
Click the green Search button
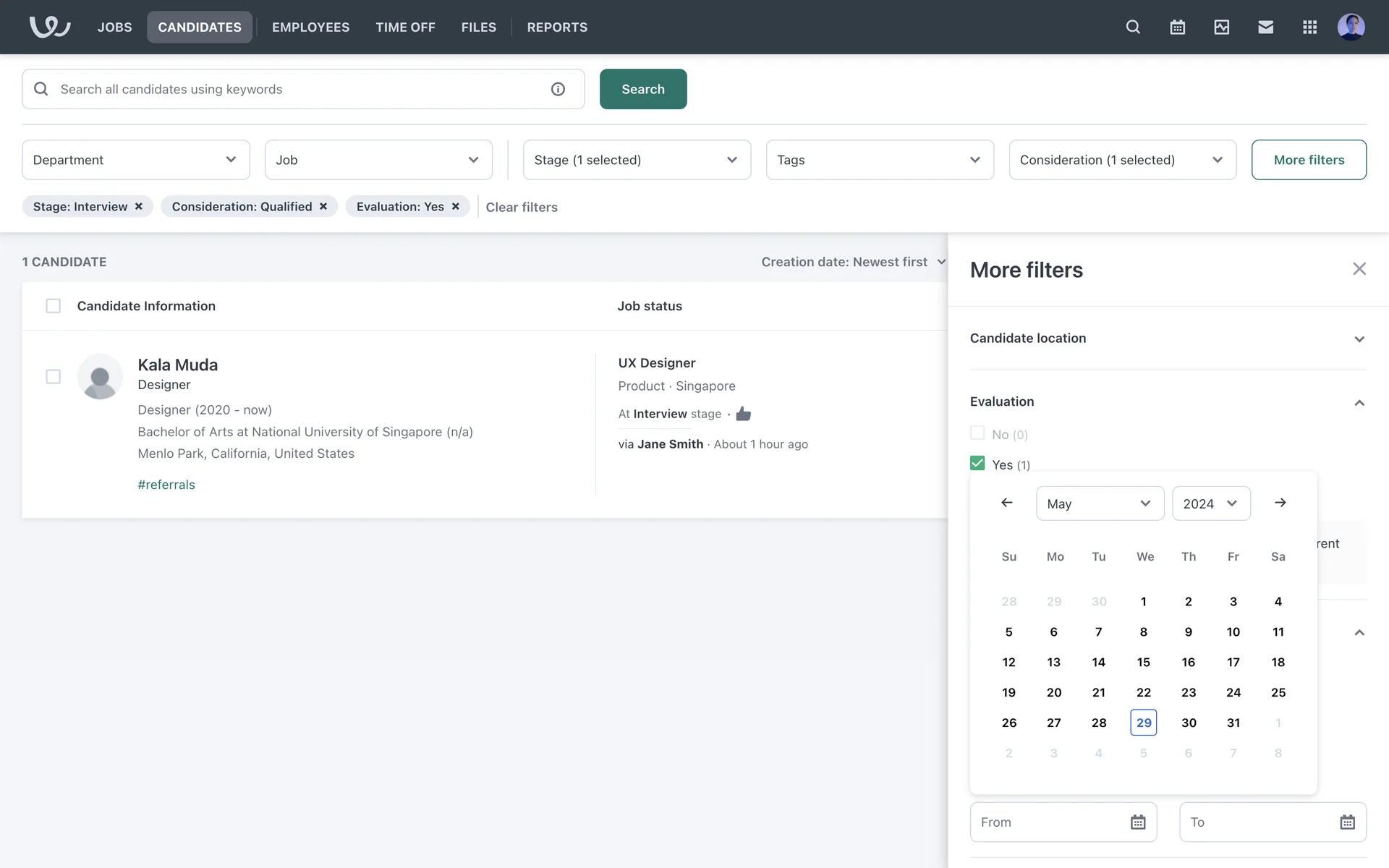click(x=642, y=89)
